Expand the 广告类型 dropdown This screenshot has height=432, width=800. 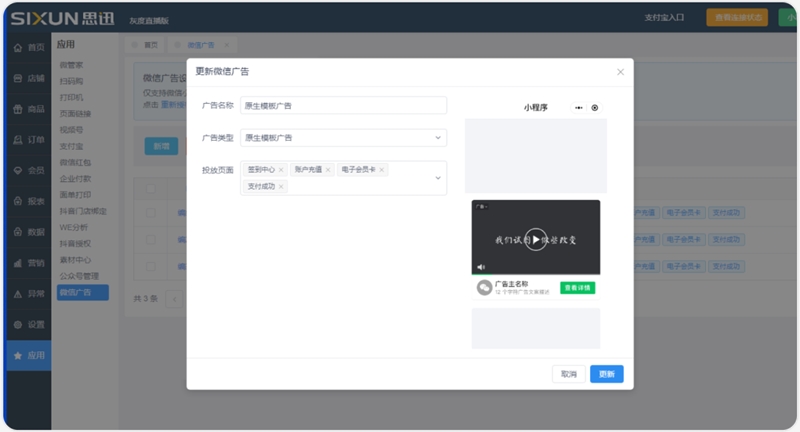pyautogui.click(x=437, y=138)
